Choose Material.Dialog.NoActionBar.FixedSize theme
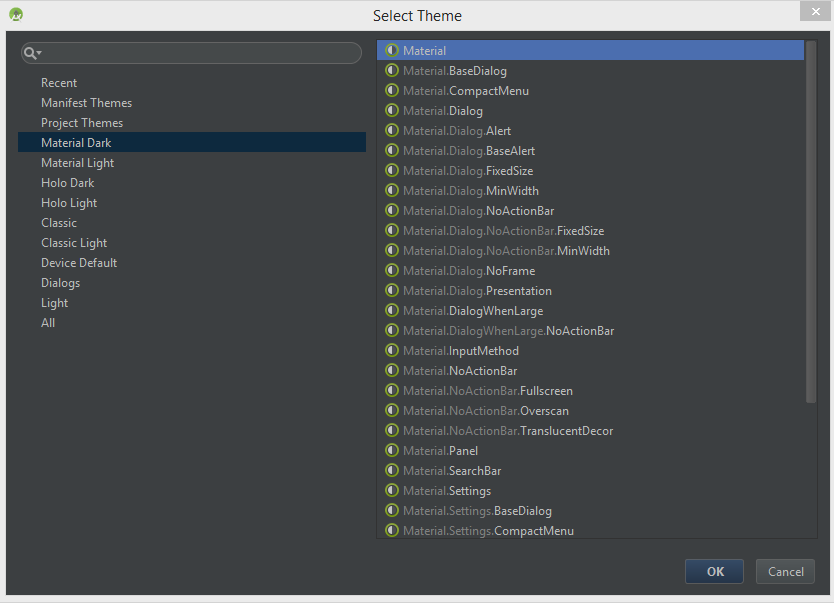Viewport: 834px width, 603px height. (x=503, y=231)
